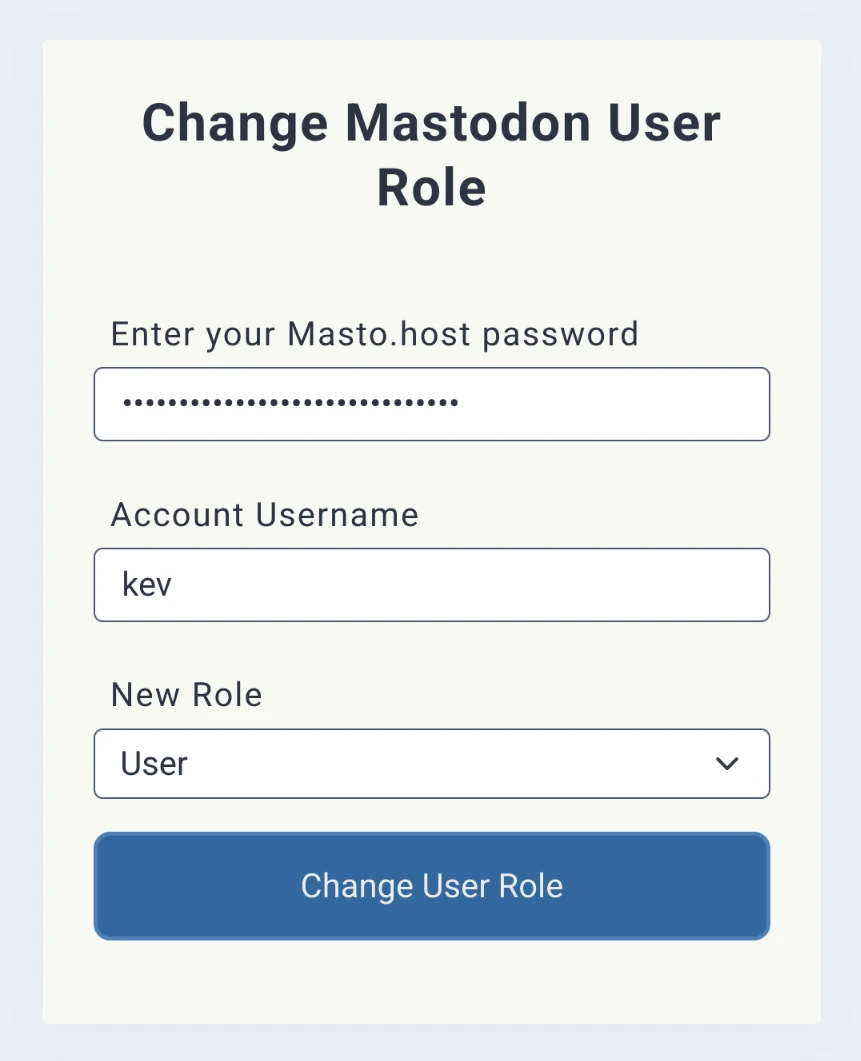Click the Change User Role button
Image resolution: width=861 pixels, height=1061 pixels.
[x=431, y=886]
